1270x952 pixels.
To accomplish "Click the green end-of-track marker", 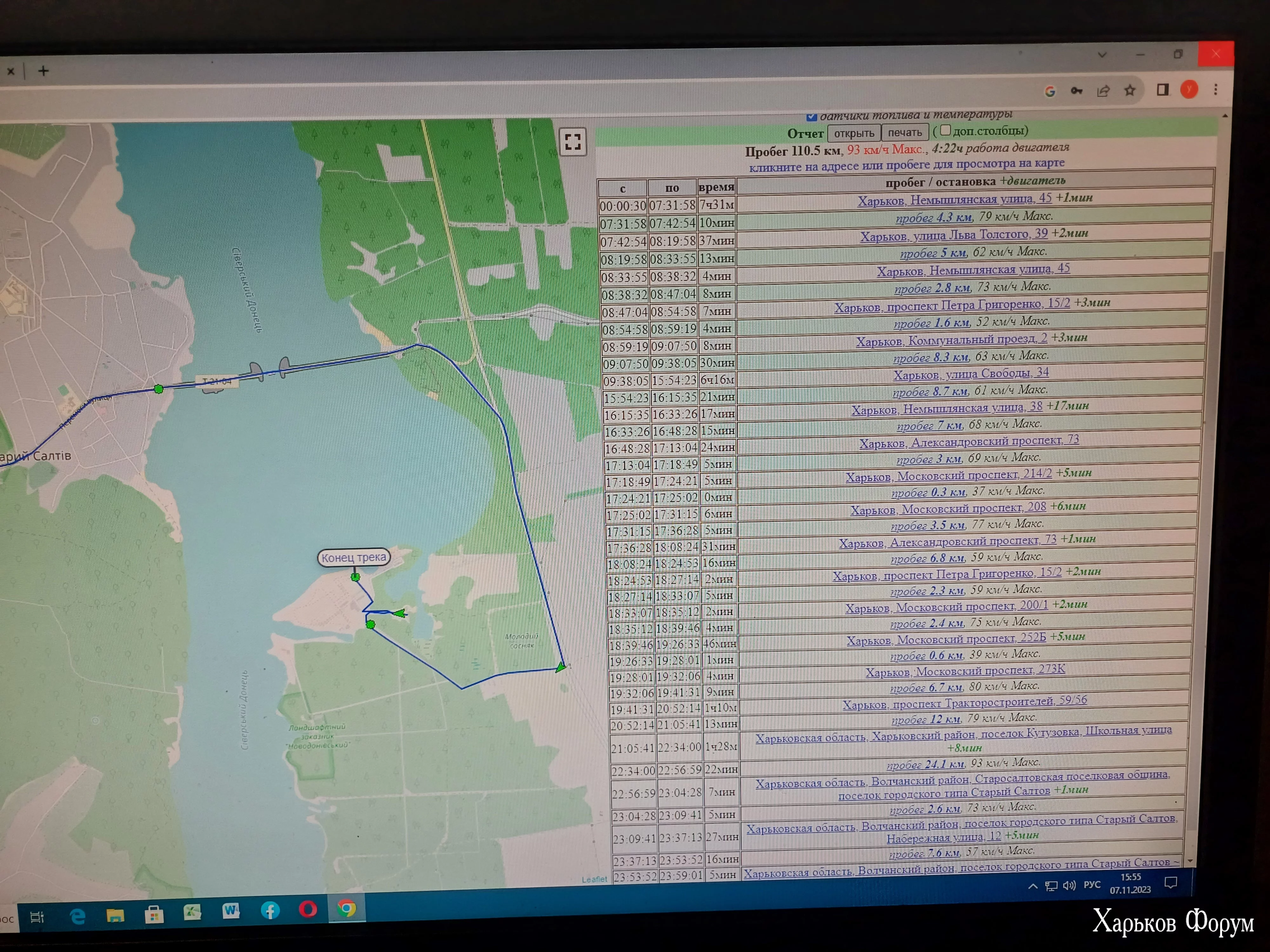I will click(355, 577).
